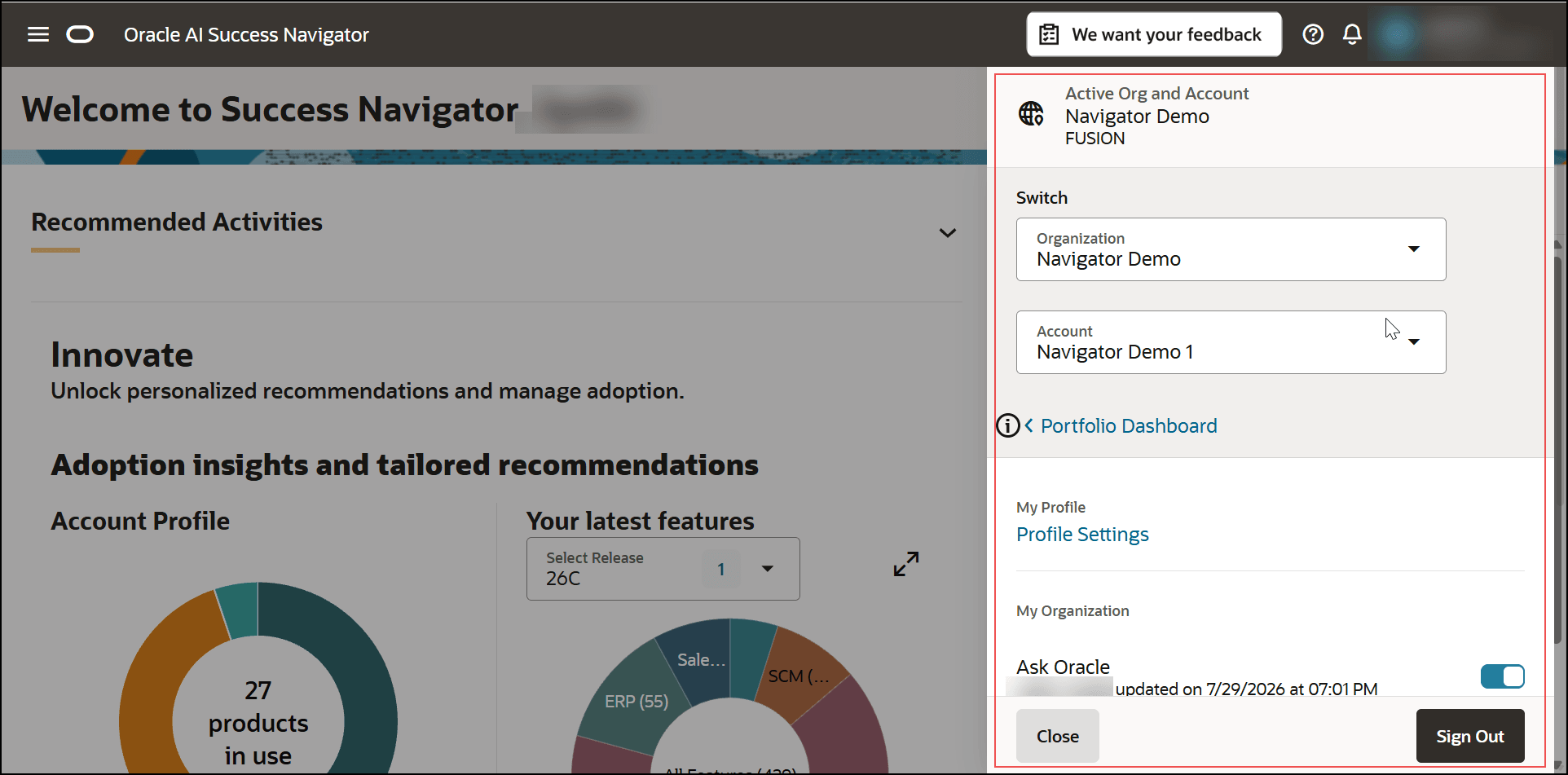Click the 'FUSION' account type text

point(1095,139)
